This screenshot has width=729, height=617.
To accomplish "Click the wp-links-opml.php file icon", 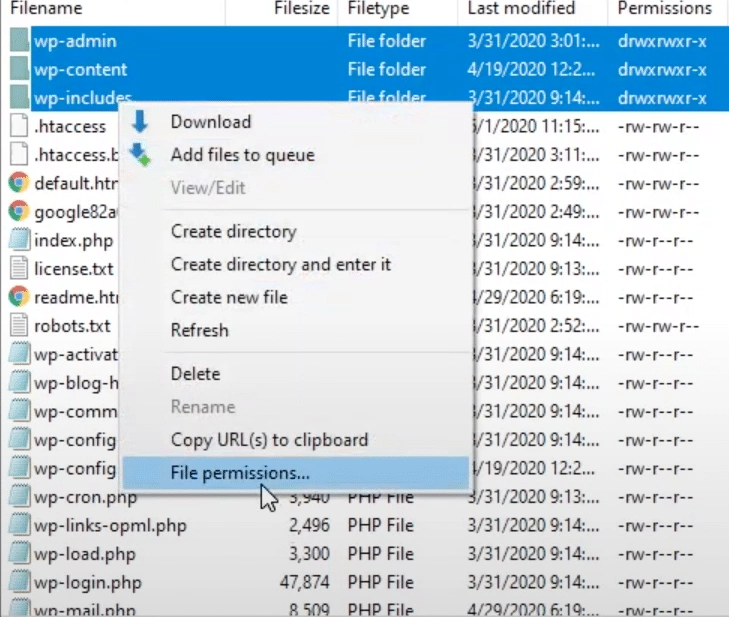I will 19,524.
